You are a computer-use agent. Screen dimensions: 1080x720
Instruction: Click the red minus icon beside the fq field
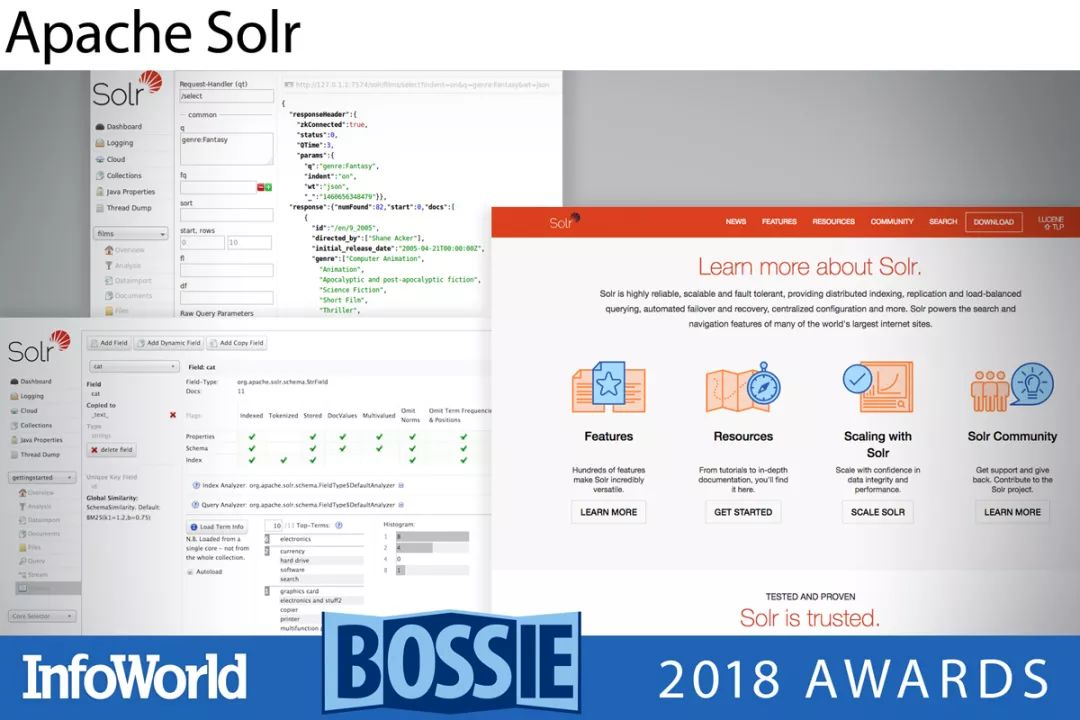coord(260,187)
